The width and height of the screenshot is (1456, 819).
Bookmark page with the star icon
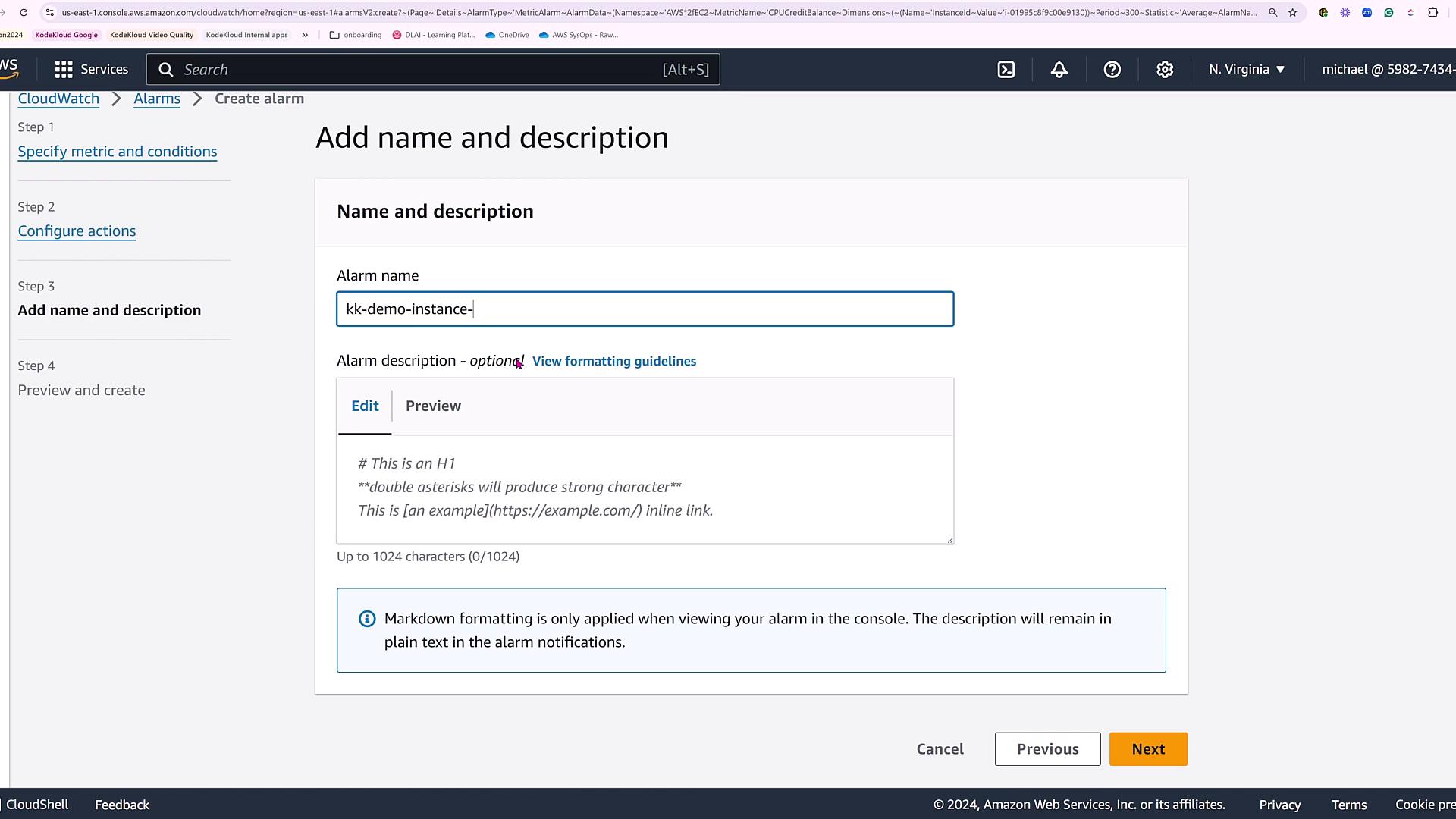[x=1293, y=12]
